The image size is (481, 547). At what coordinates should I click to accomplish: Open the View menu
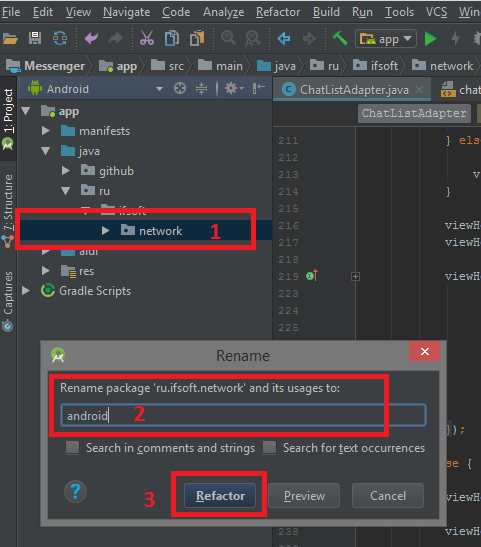tap(78, 12)
